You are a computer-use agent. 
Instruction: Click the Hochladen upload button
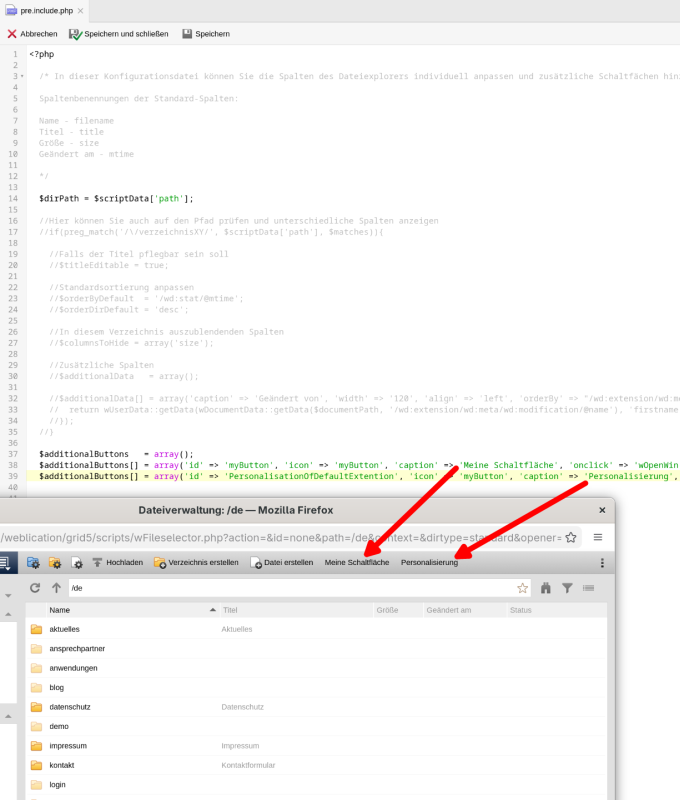(x=118, y=562)
